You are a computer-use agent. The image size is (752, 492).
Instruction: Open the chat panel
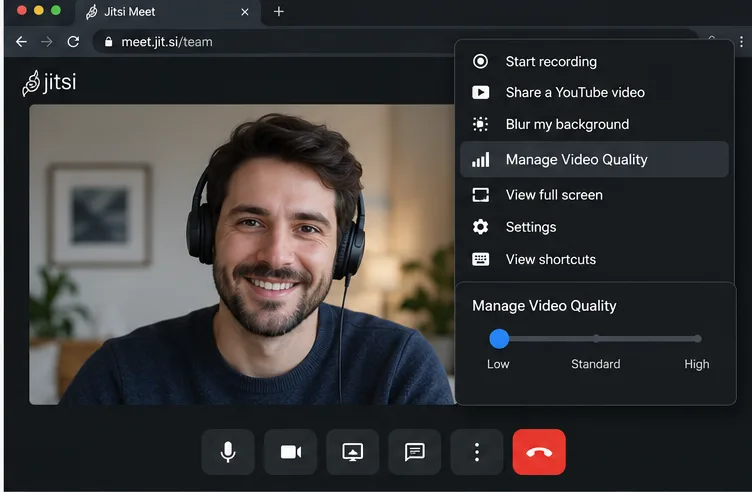pos(415,452)
